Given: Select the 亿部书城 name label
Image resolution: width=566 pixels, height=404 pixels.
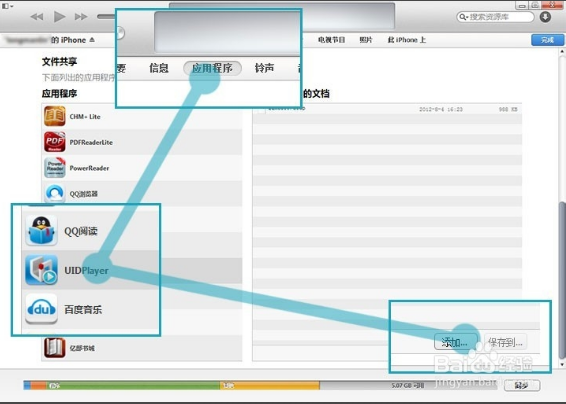Looking at the screenshot, I should [x=82, y=348].
